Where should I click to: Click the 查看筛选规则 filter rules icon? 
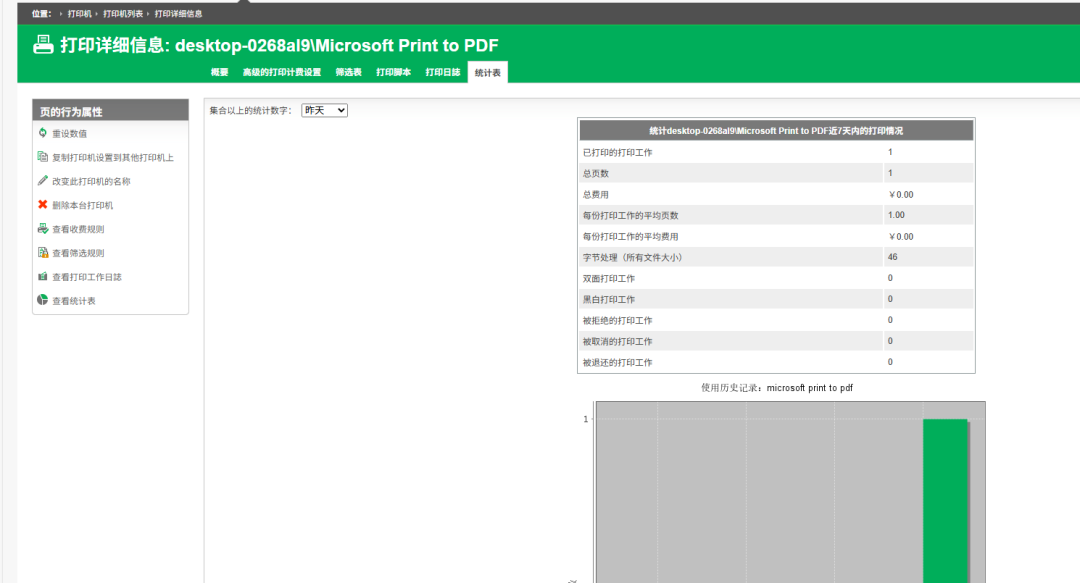(x=43, y=253)
